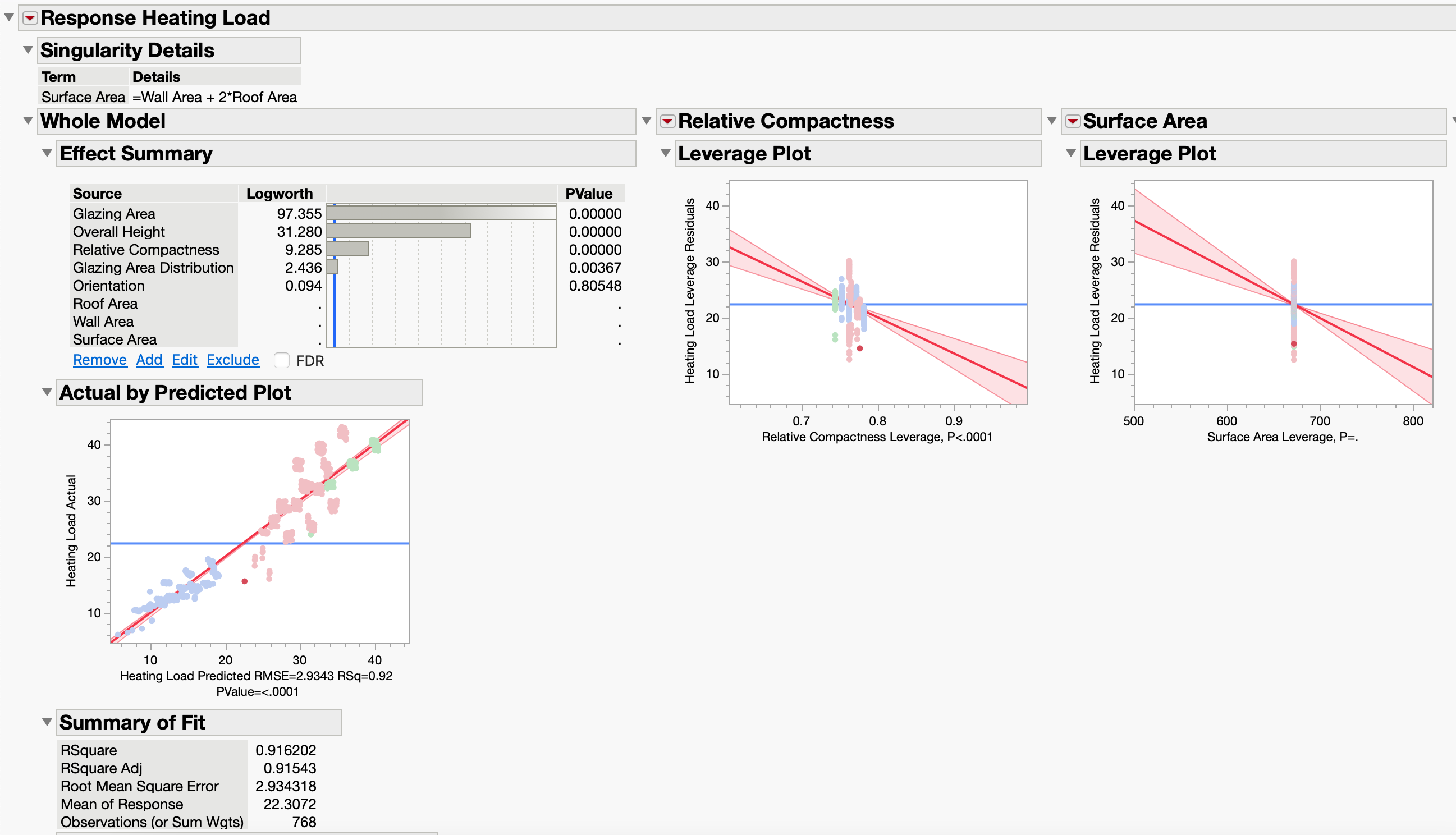The image size is (1456, 835).
Task: Open the red triangle menu at the right edge
Action: pos(1453,120)
